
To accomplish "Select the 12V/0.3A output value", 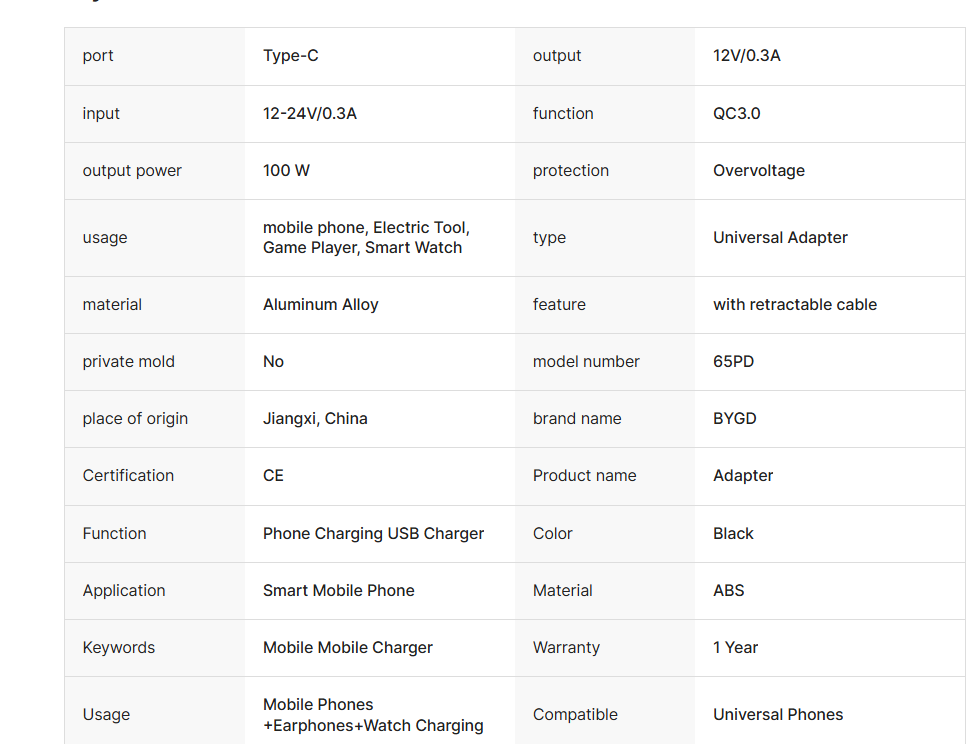I will tap(747, 56).
